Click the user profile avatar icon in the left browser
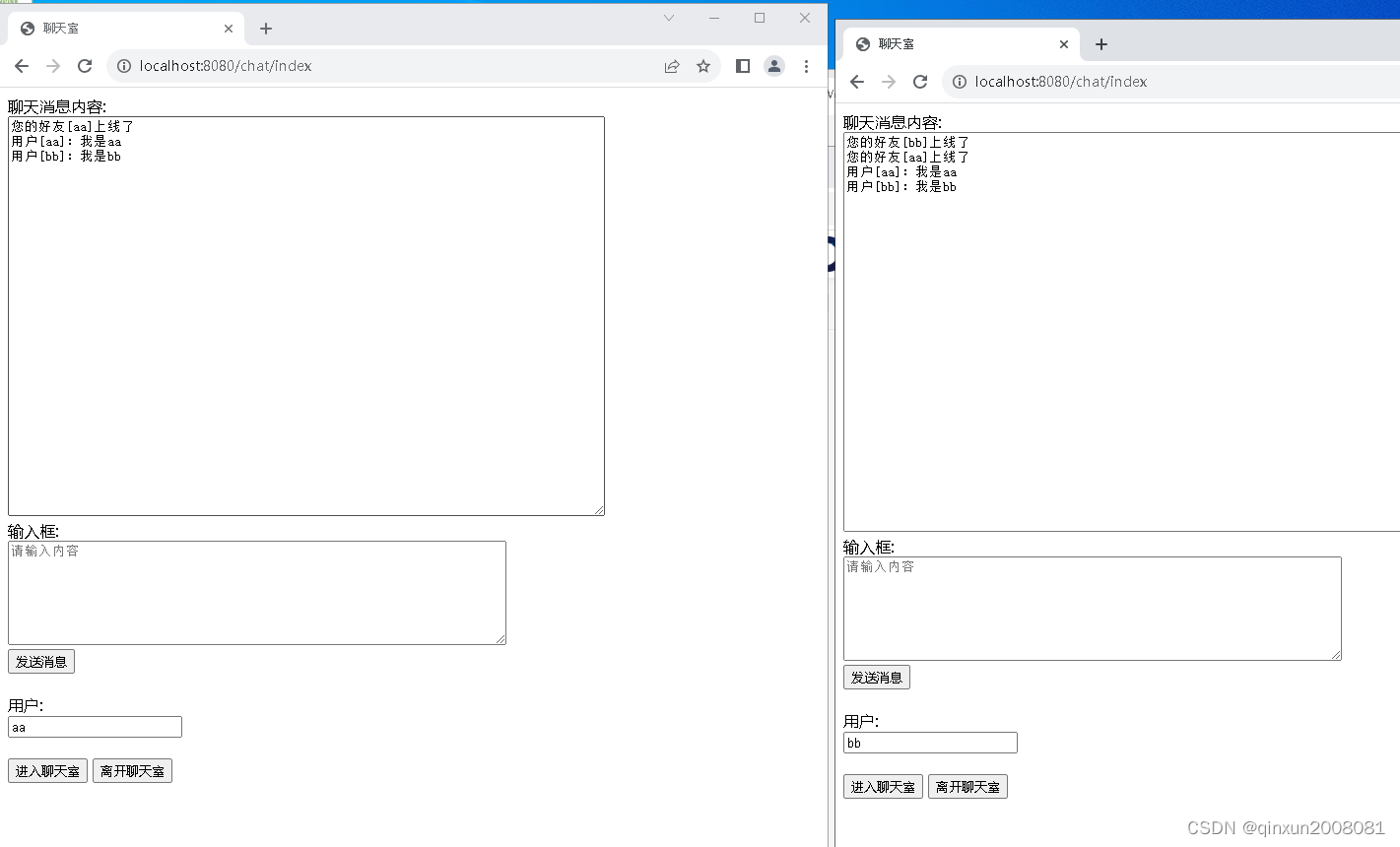The image size is (1400, 847). click(x=774, y=66)
